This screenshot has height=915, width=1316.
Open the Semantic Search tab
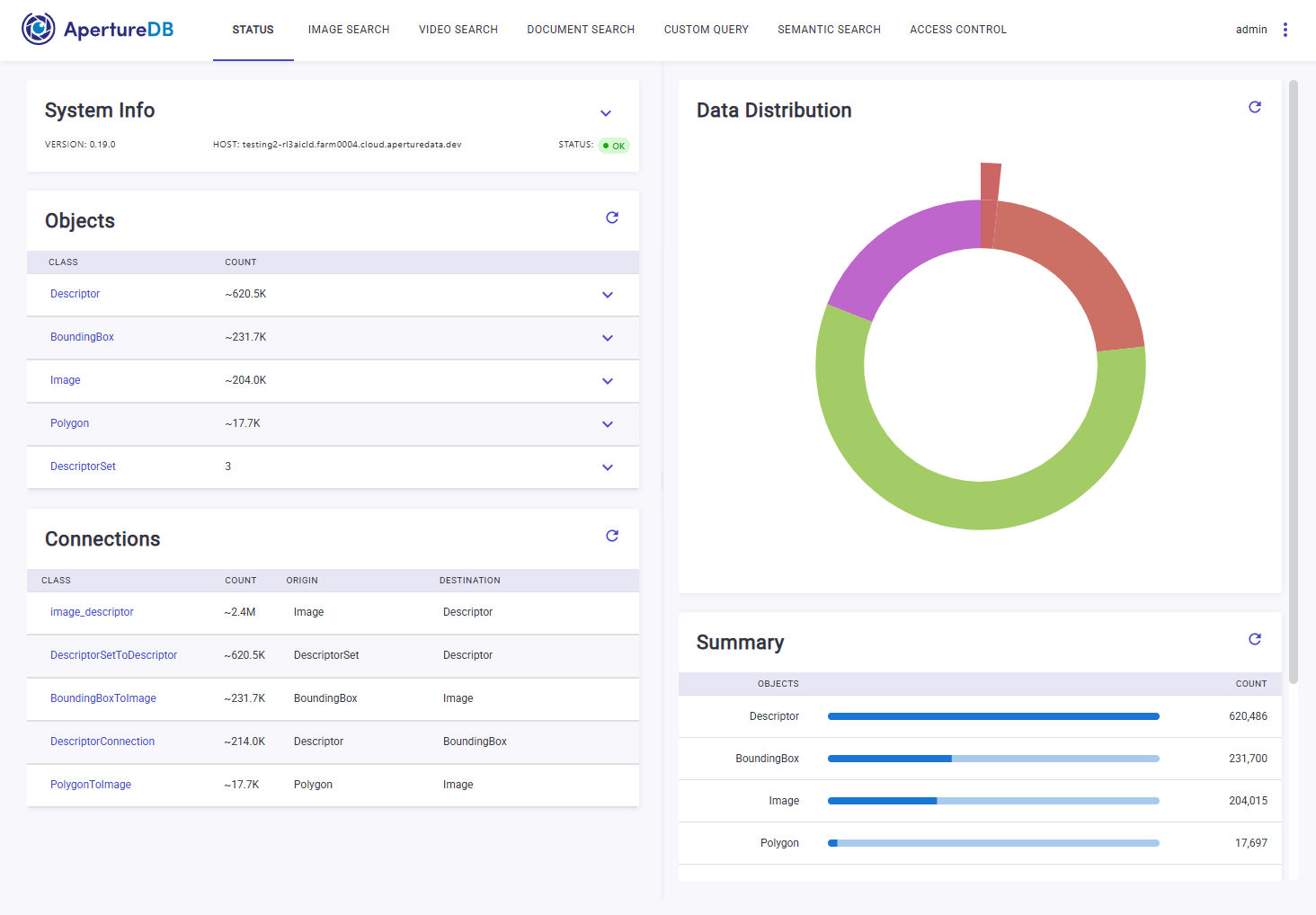829,30
